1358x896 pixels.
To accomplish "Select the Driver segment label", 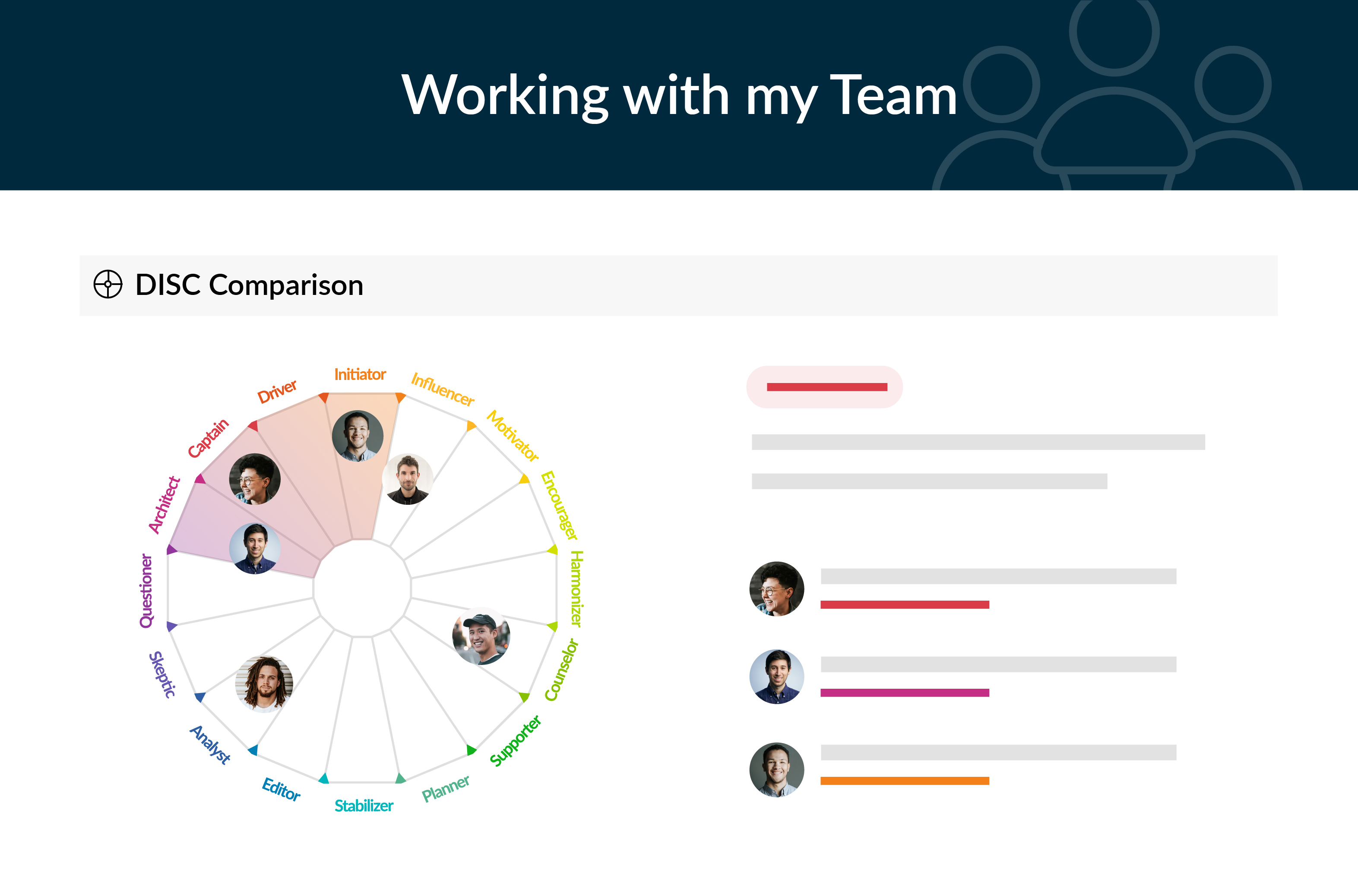I will point(277,391).
